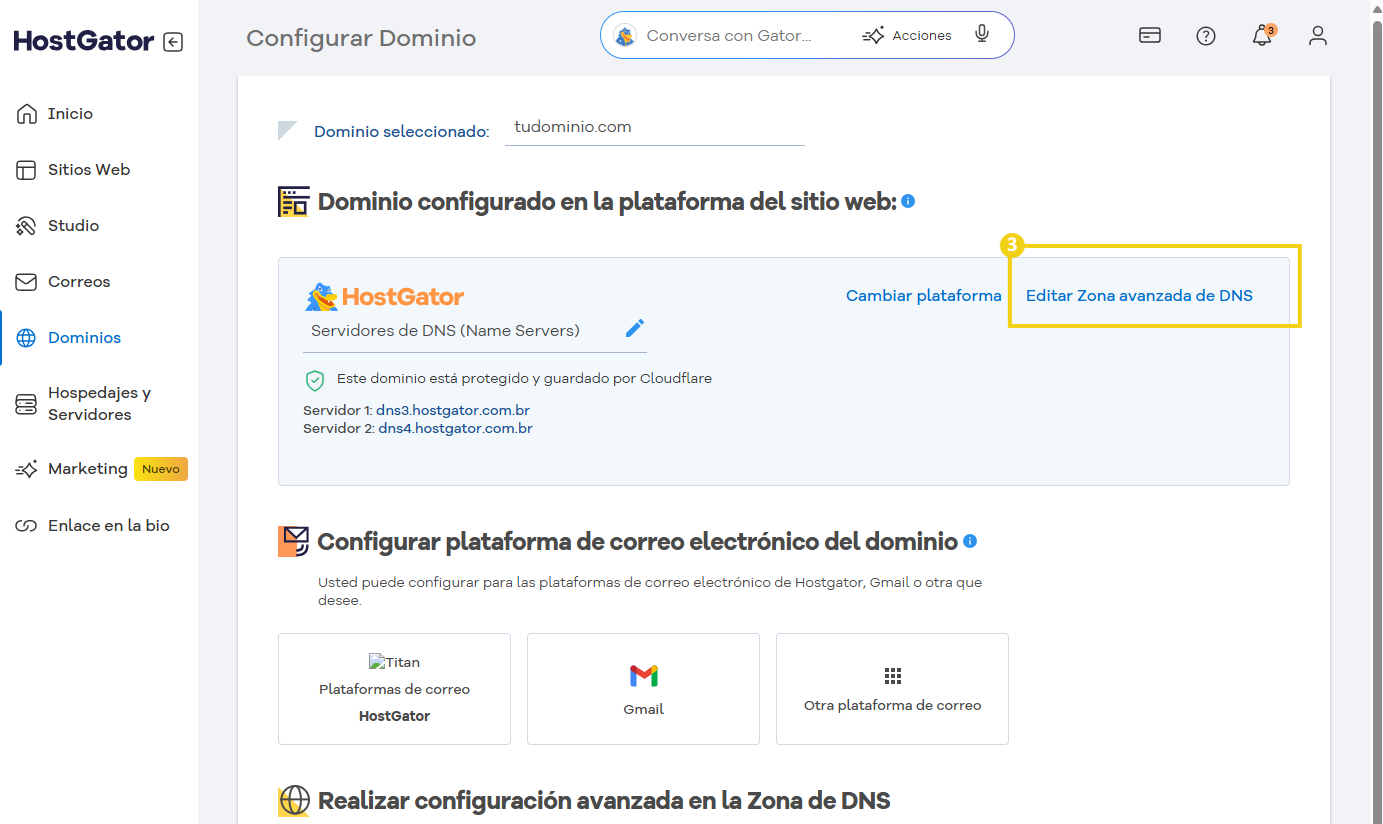Screen dimensions: 1383x824
Task: Click info icon beside Configurar plataforma de correo
Action: point(970,541)
